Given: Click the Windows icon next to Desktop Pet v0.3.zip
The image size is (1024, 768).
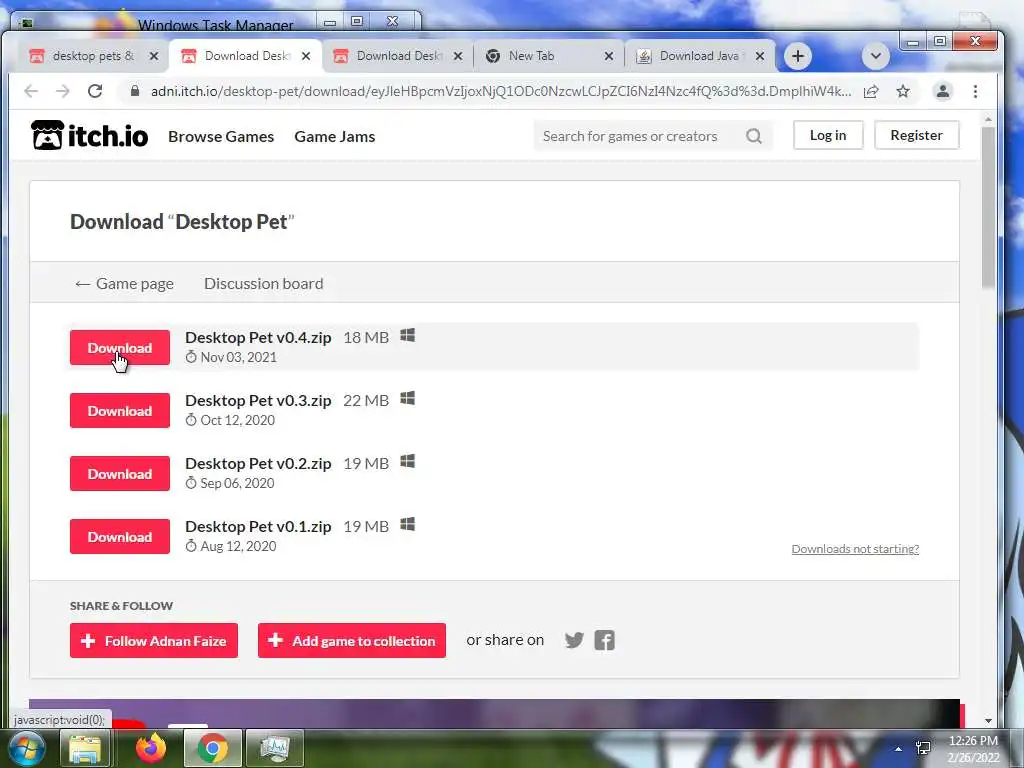Looking at the screenshot, I should 408,398.
